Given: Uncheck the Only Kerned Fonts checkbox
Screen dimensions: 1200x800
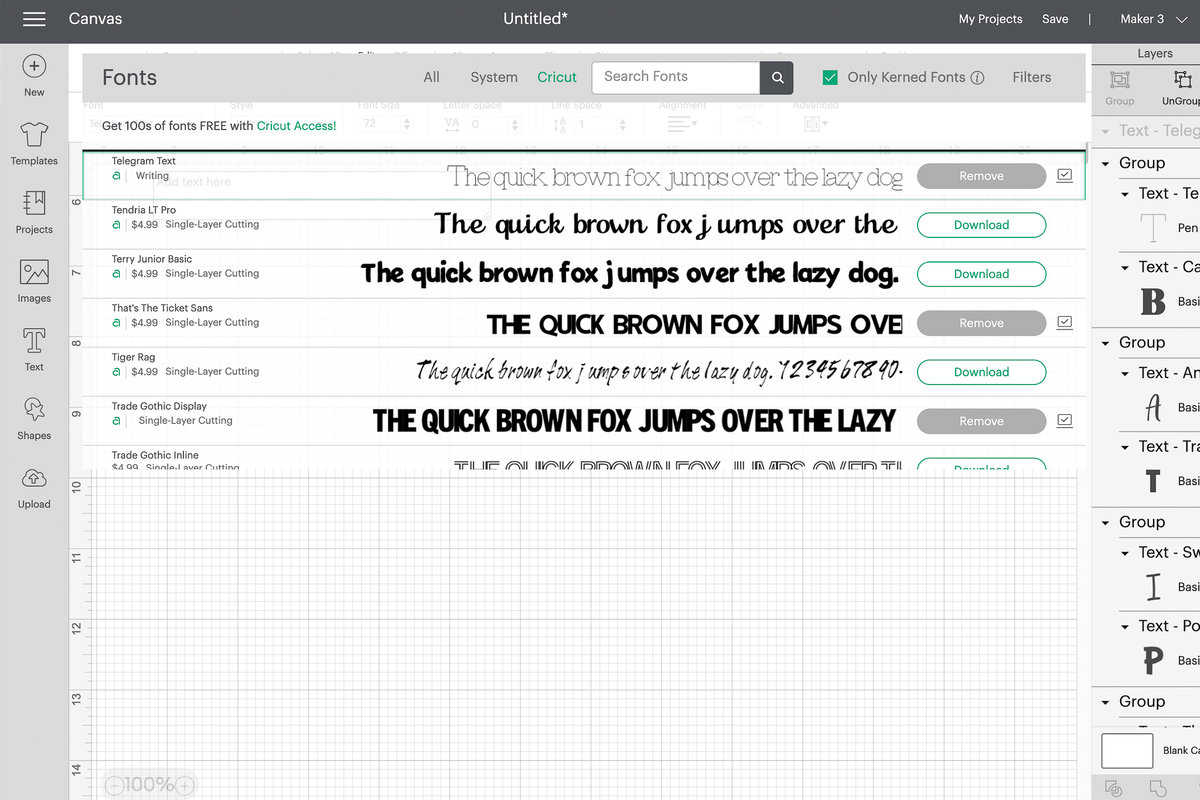Looking at the screenshot, I should point(830,77).
